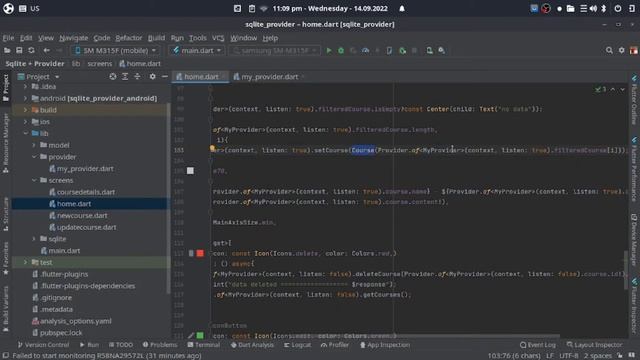Click Collapse All icon in Project panel

point(137,77)
